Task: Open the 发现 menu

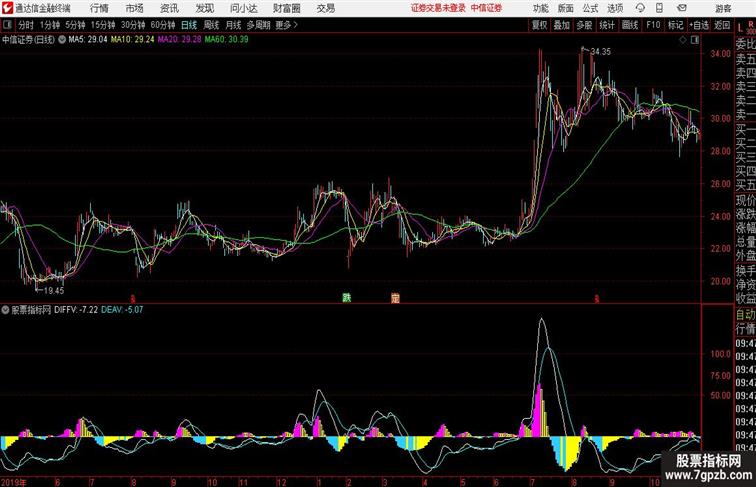Action: tap(204, 8)
